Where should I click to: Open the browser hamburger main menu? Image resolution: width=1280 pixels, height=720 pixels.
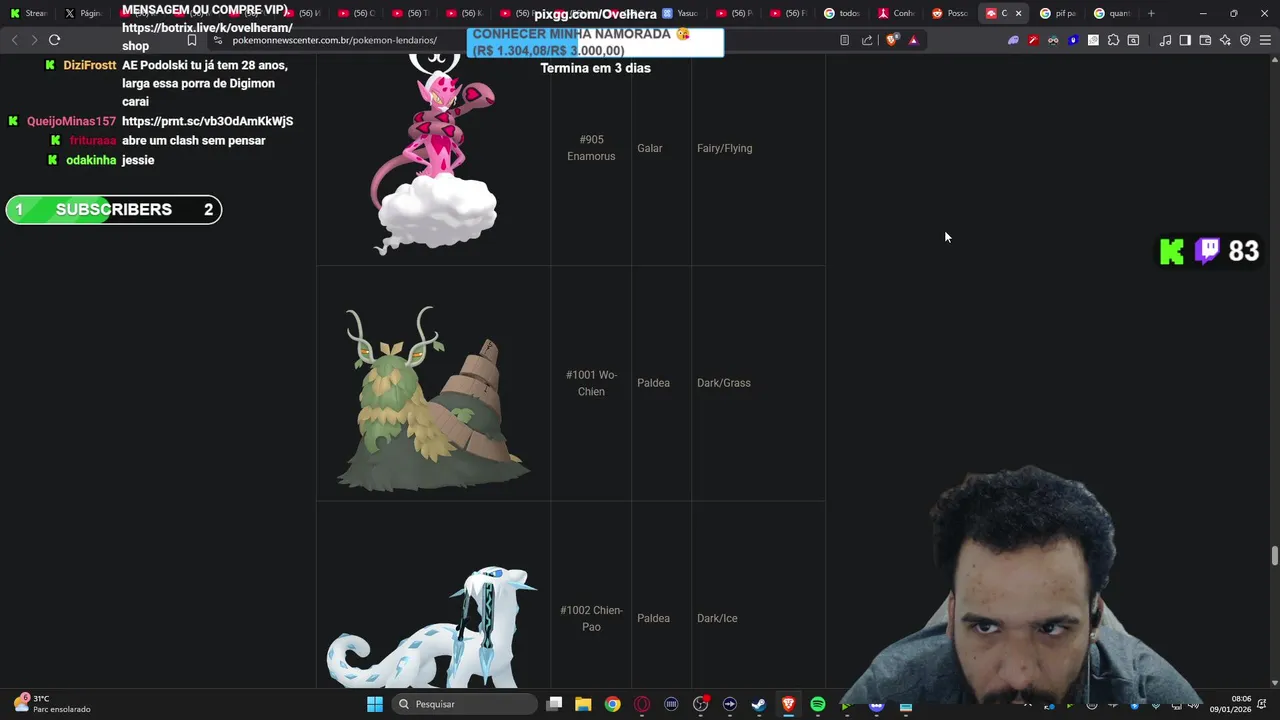(x=1265, y=40)
